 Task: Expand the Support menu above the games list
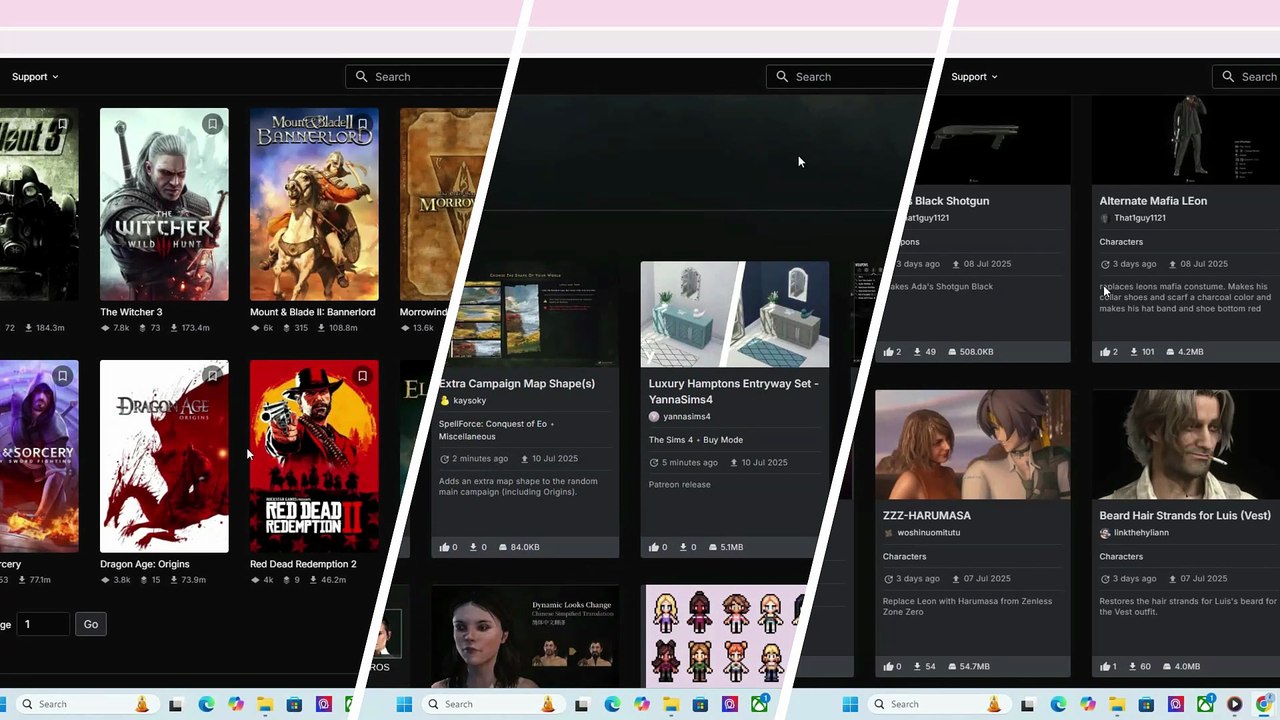pyautogui.click(x=35, y=77)
